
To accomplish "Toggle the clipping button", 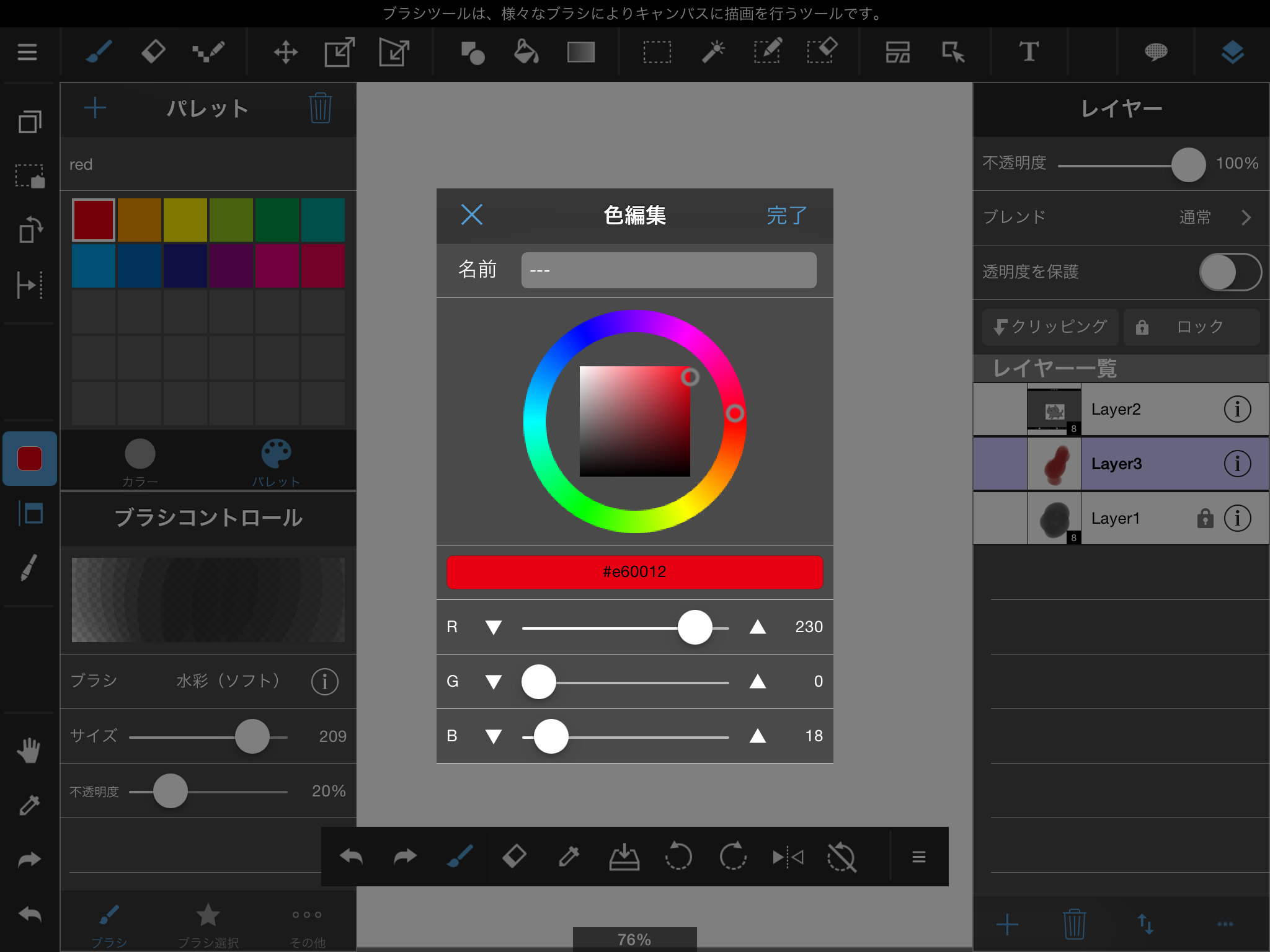I will [x=1050, y=327].
